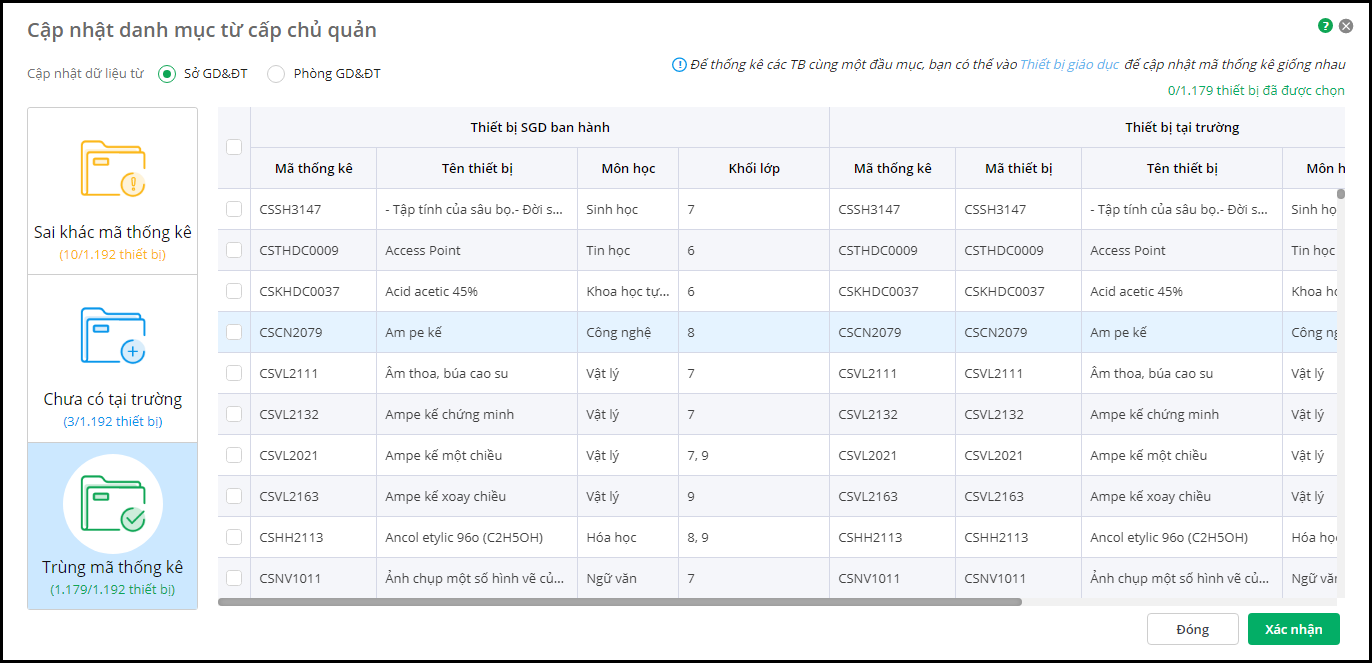
Task: Select the Sở GD&ĐT radio button
Action: (167, 73)
